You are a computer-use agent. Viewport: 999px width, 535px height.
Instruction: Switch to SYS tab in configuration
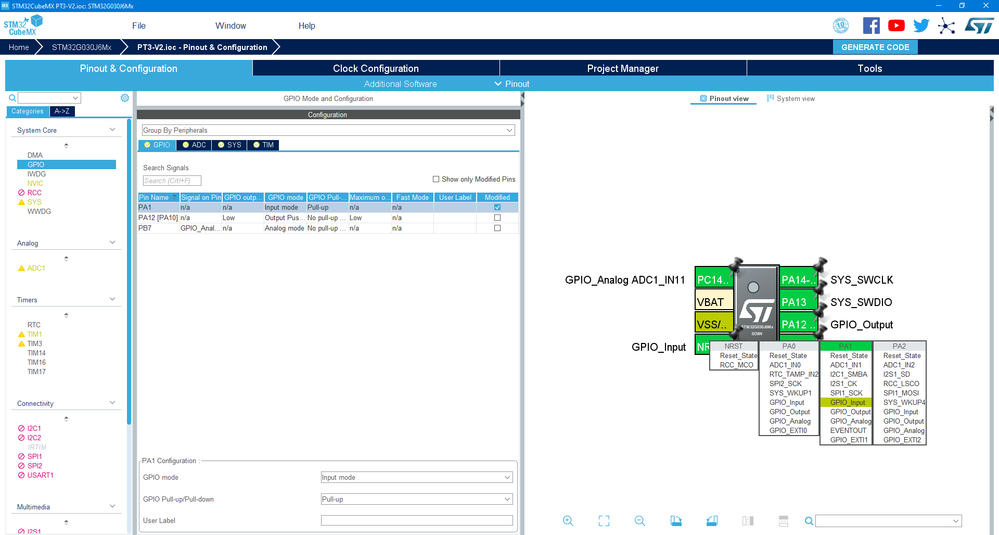pyautogui.click(x=229, y=145)
